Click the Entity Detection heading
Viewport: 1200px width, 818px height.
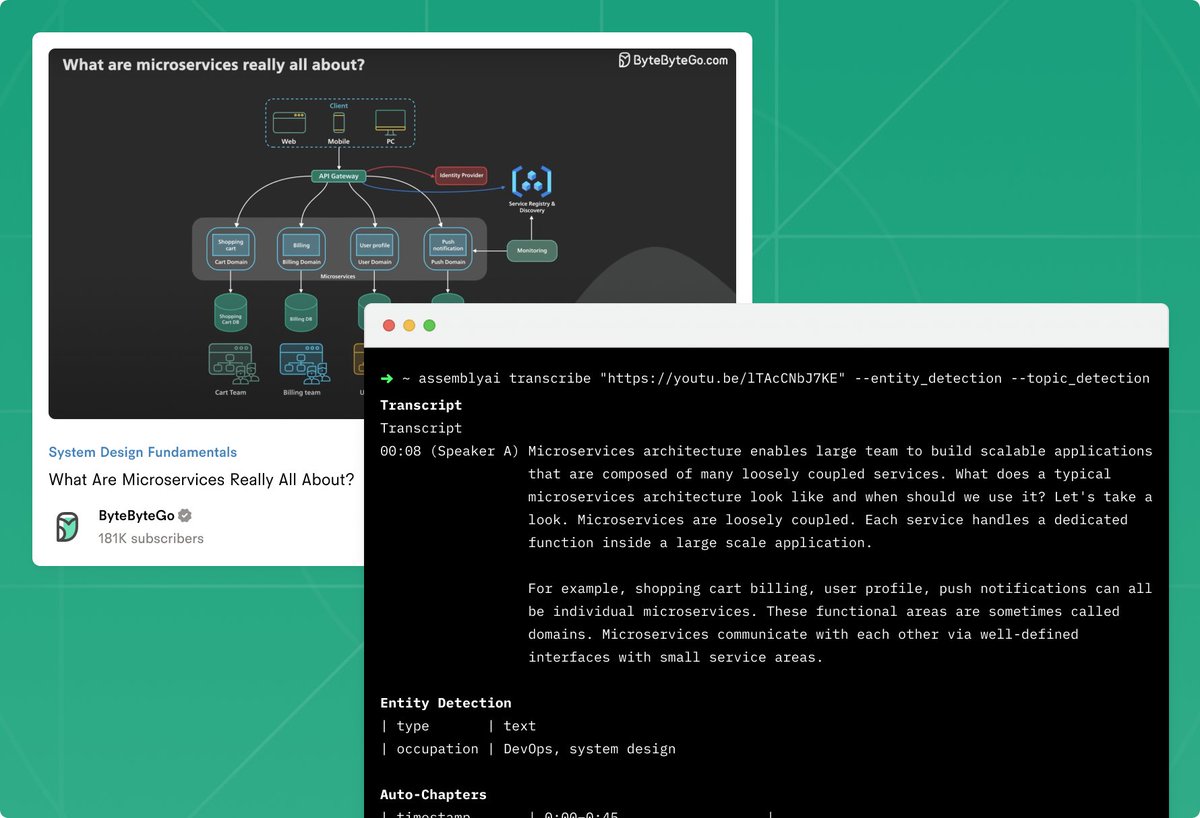[x=446, y=703]
